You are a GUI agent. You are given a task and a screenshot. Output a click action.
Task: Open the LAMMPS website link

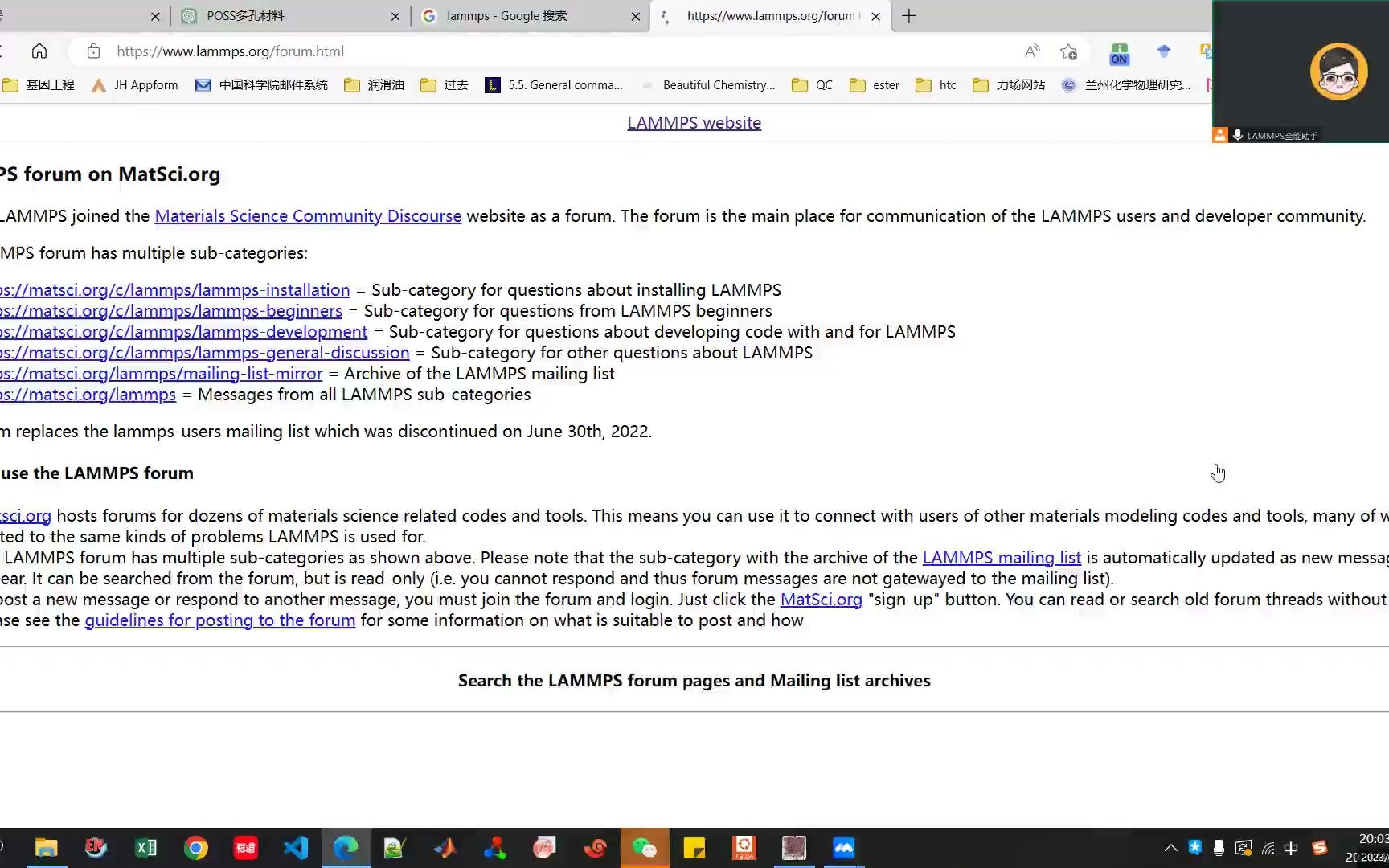pyautogui.click(x=693, y=122)
